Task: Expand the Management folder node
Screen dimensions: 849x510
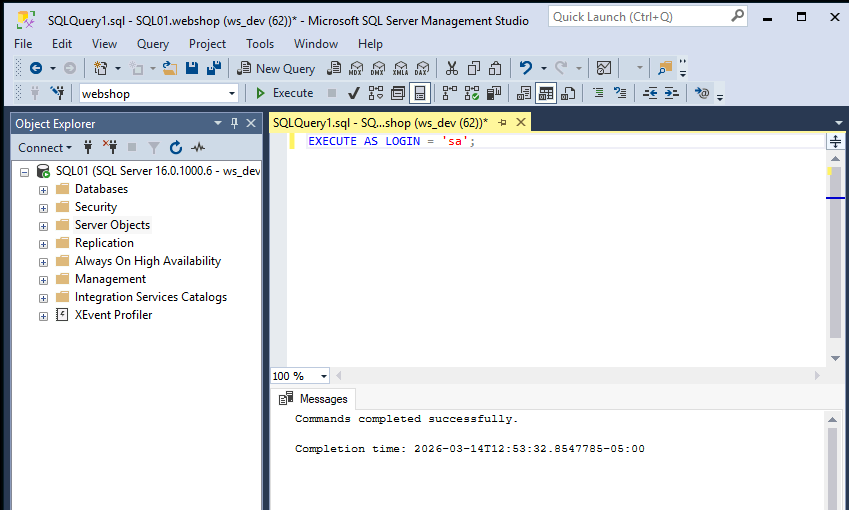Action: pyautogui.click(x=43, y=280)
